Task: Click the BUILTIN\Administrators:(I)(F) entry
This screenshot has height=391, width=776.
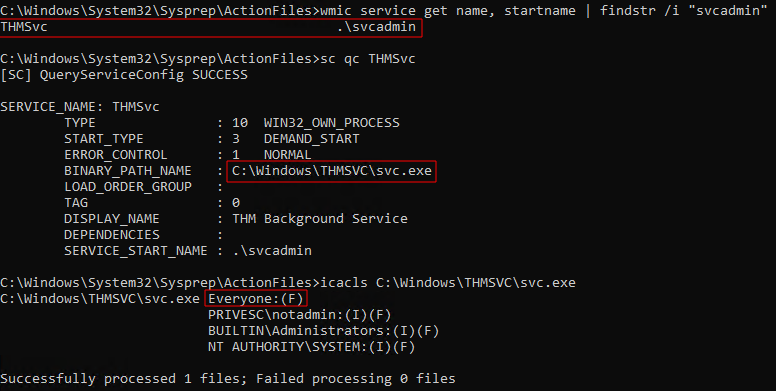Action: pos(324,331)
